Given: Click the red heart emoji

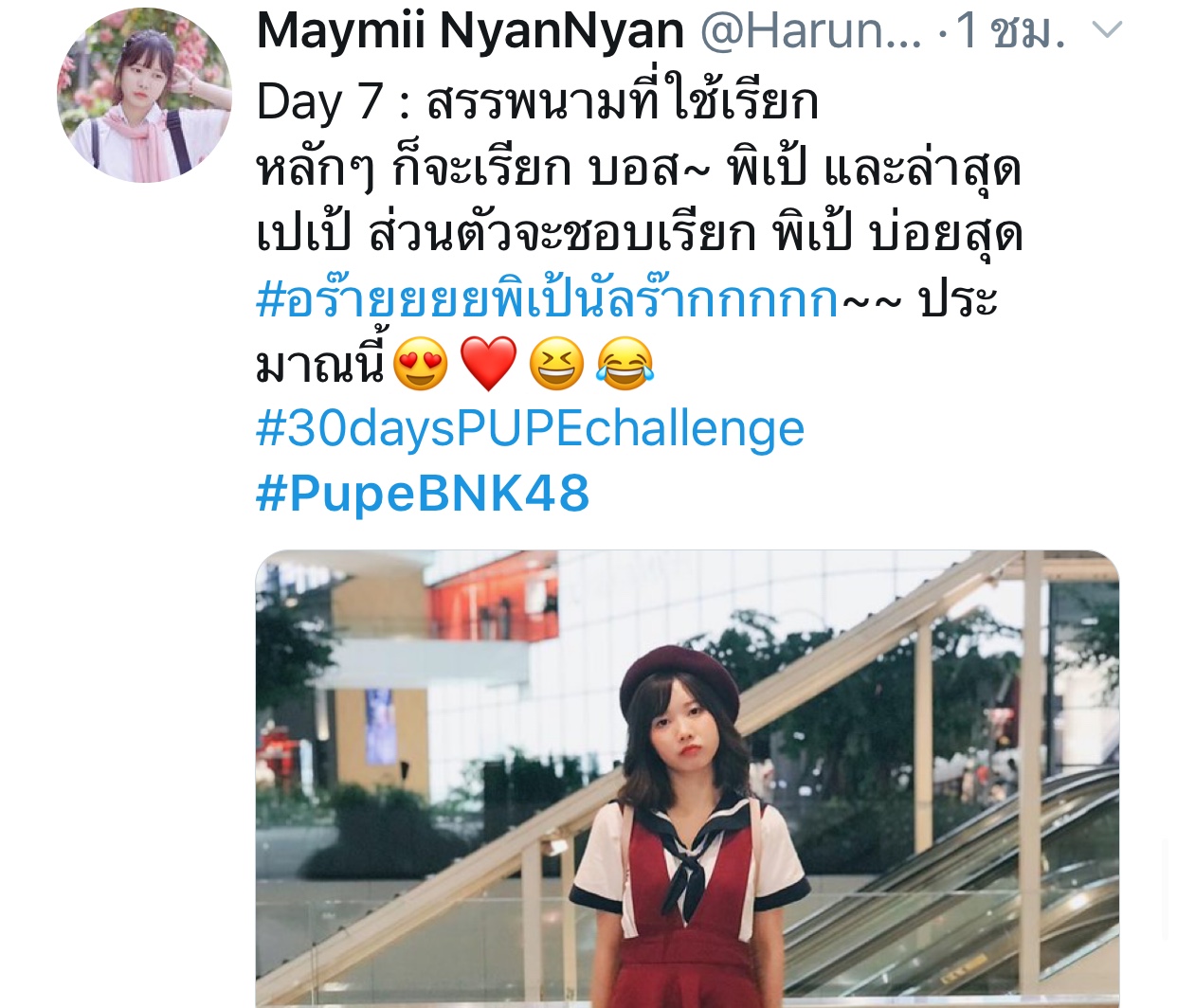Looking at the screenshot, I should coord(488,364).
